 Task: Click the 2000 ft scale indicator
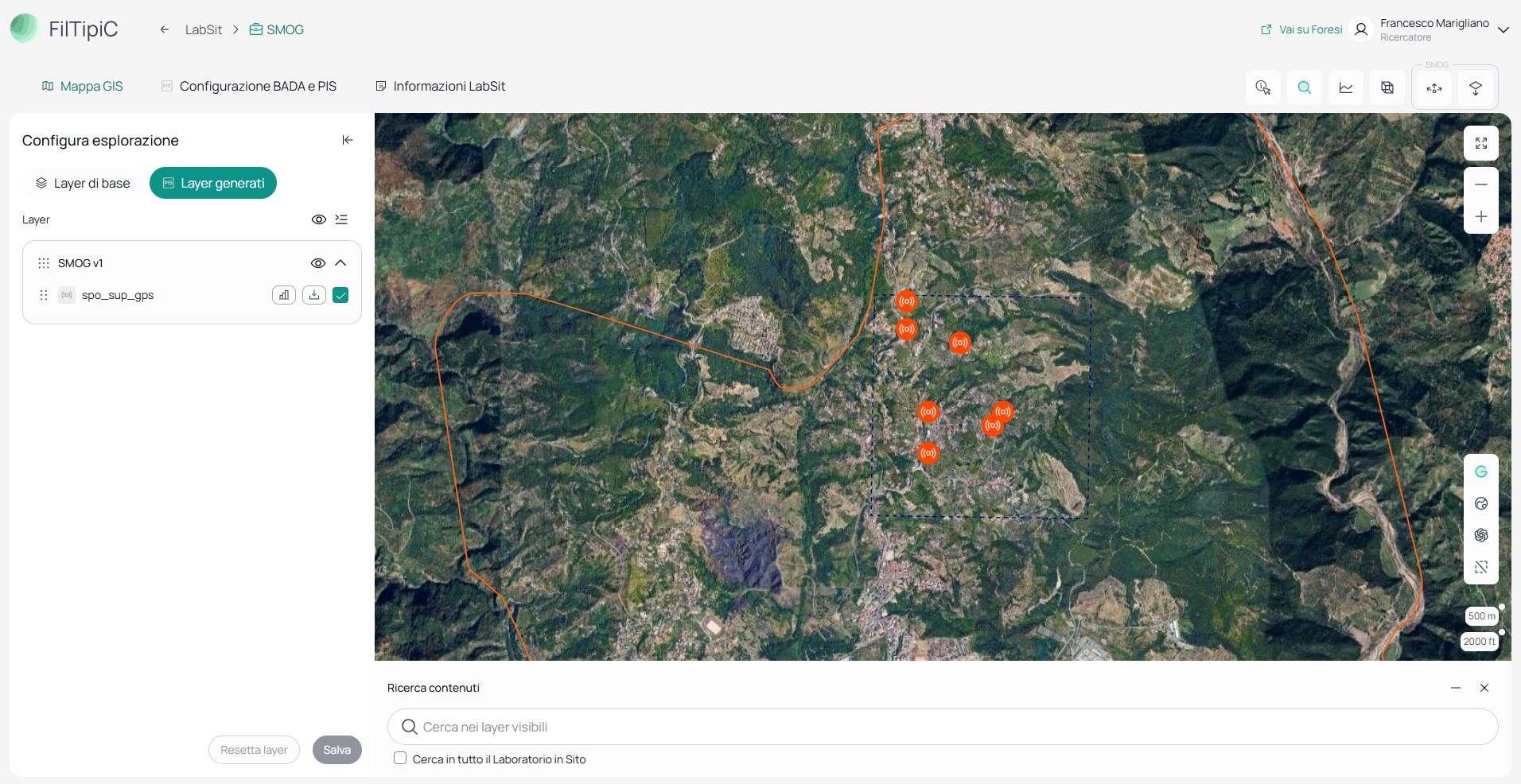pos(1480,642)
